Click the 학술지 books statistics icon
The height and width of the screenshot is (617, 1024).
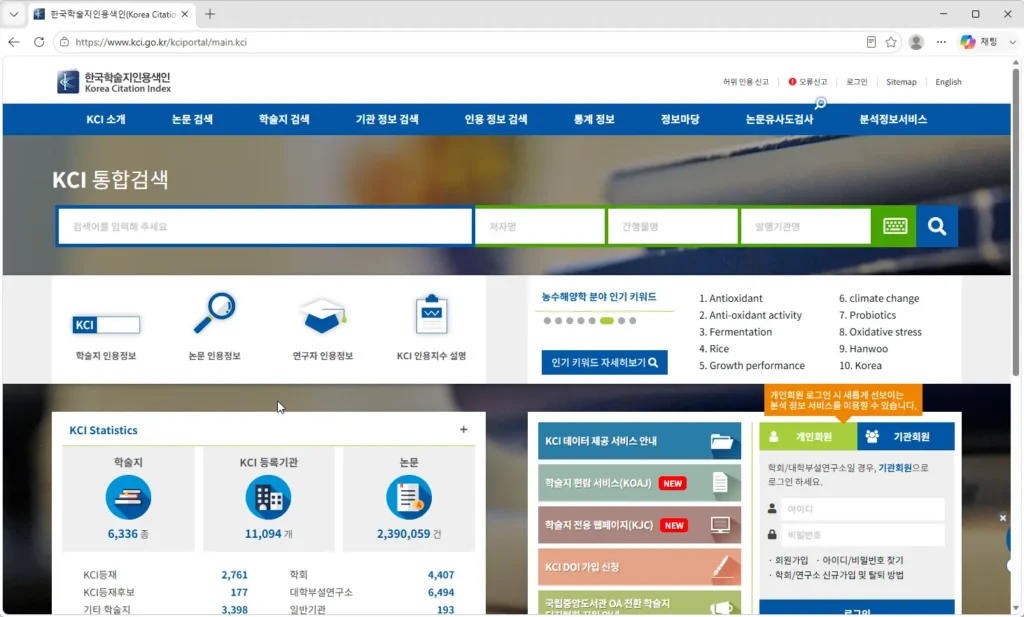click(x=128, y=497)
